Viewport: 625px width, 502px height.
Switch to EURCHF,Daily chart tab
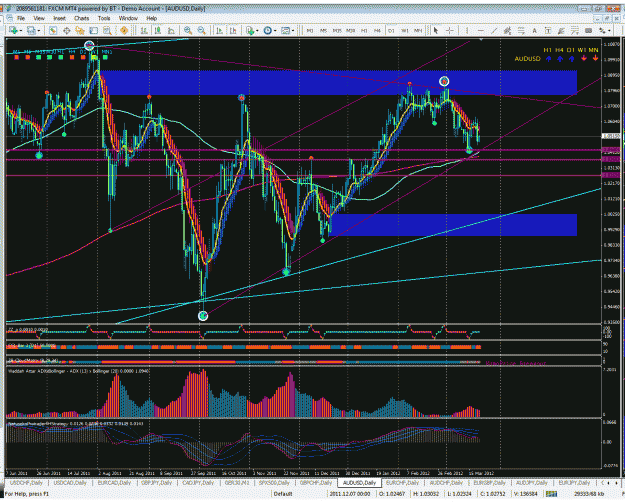pyautogui.click(x=402, y=483)
